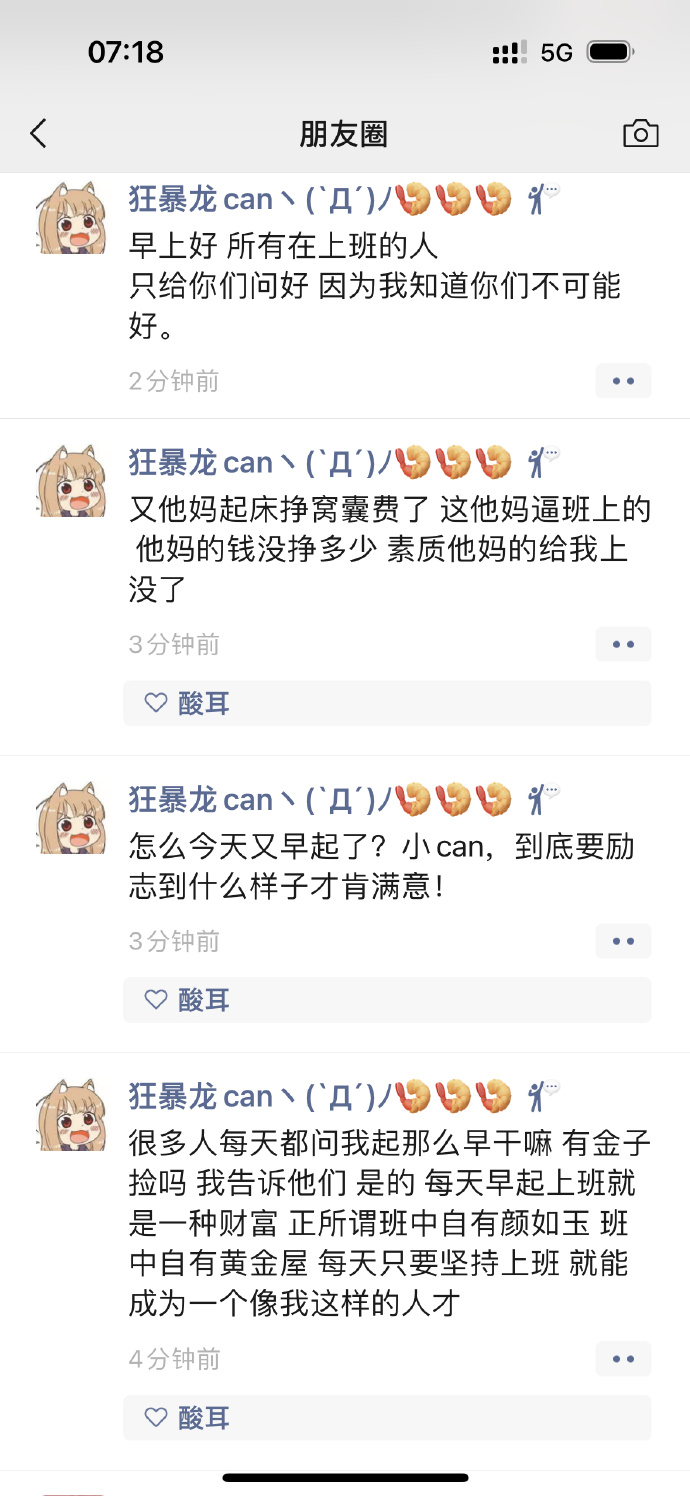Open the two-dot menu on the 4分钟前 post

pyautogui.click(x=623, y=1359)
